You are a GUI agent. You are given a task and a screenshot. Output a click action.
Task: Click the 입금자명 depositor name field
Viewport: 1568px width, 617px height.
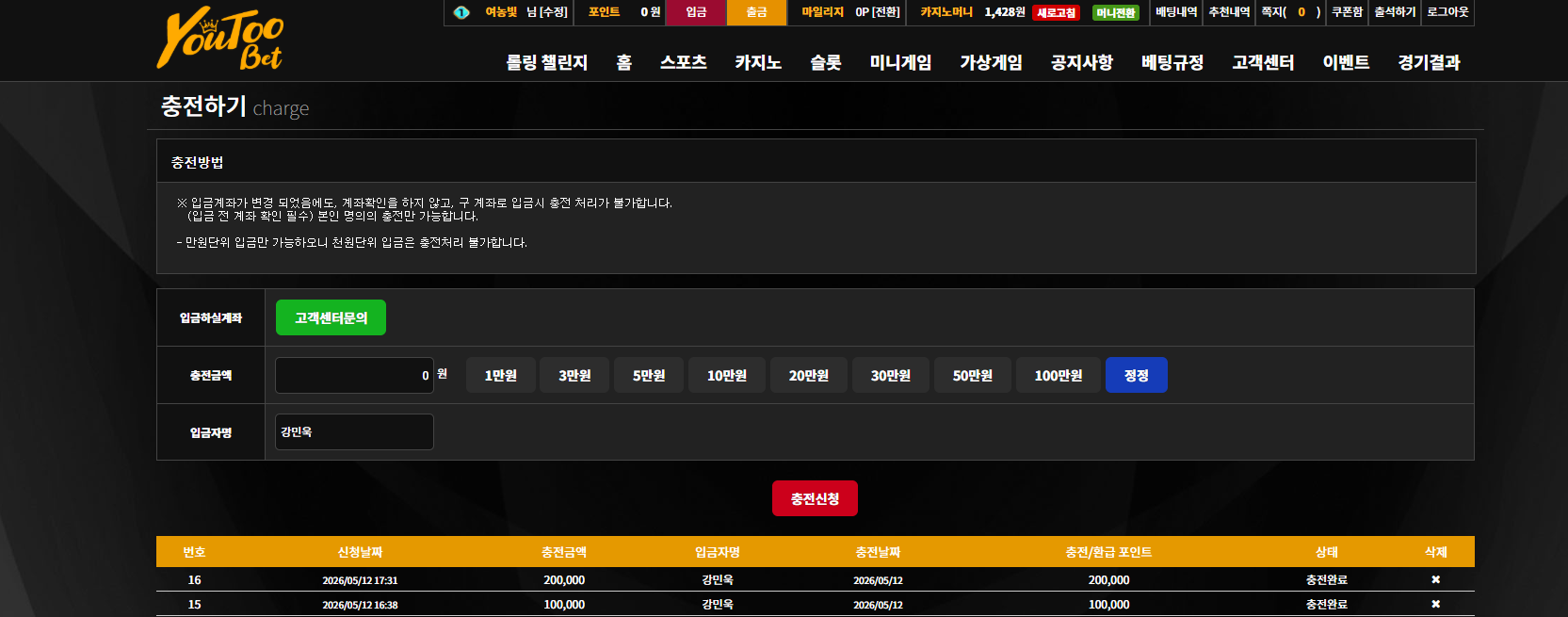click(x=354, y=431)
